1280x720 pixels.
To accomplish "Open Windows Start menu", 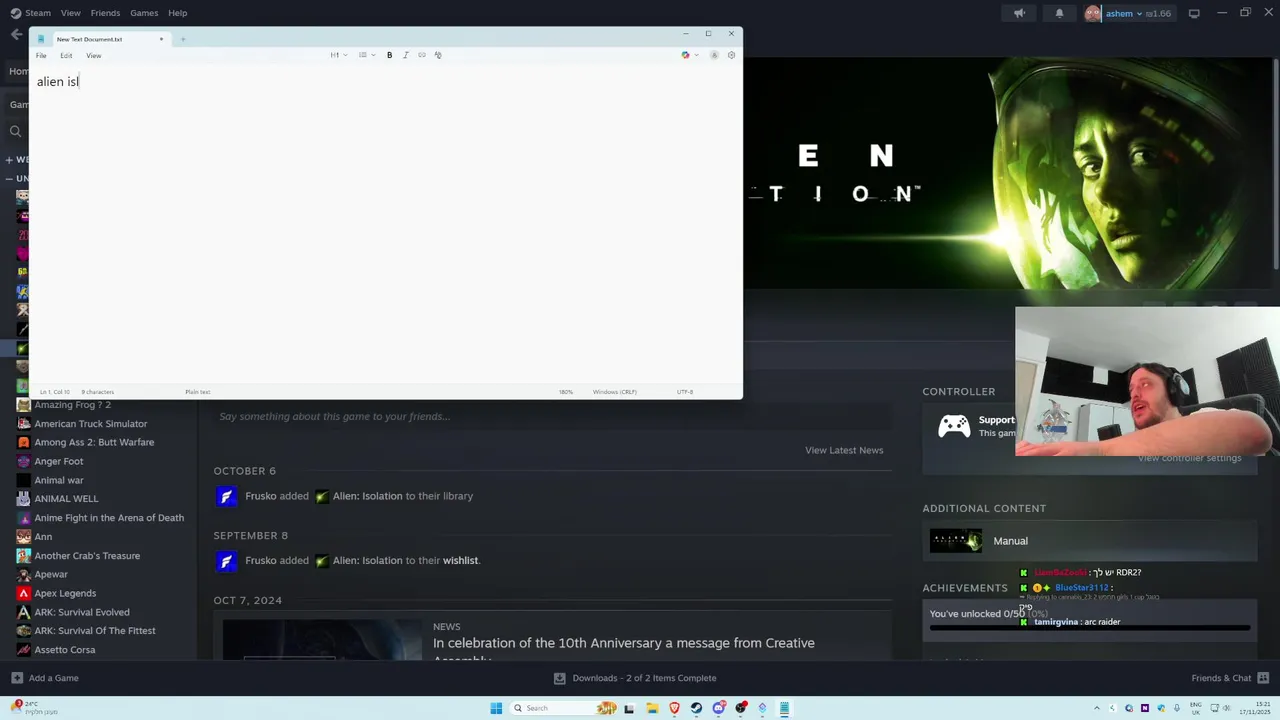I will [496, 708].
